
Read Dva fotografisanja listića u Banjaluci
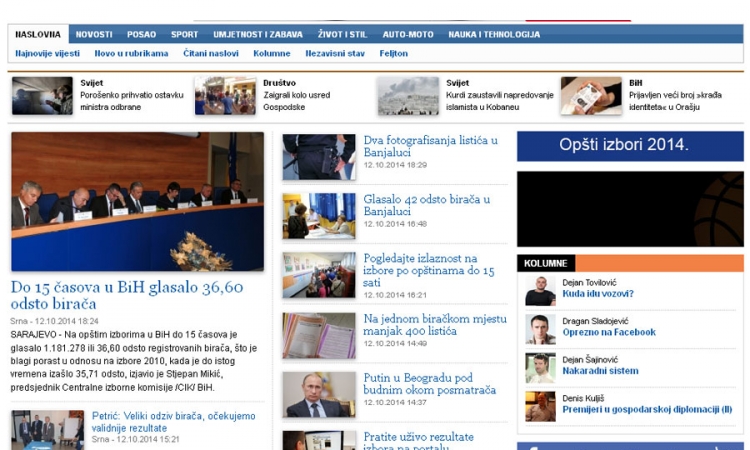click(430, 146)
